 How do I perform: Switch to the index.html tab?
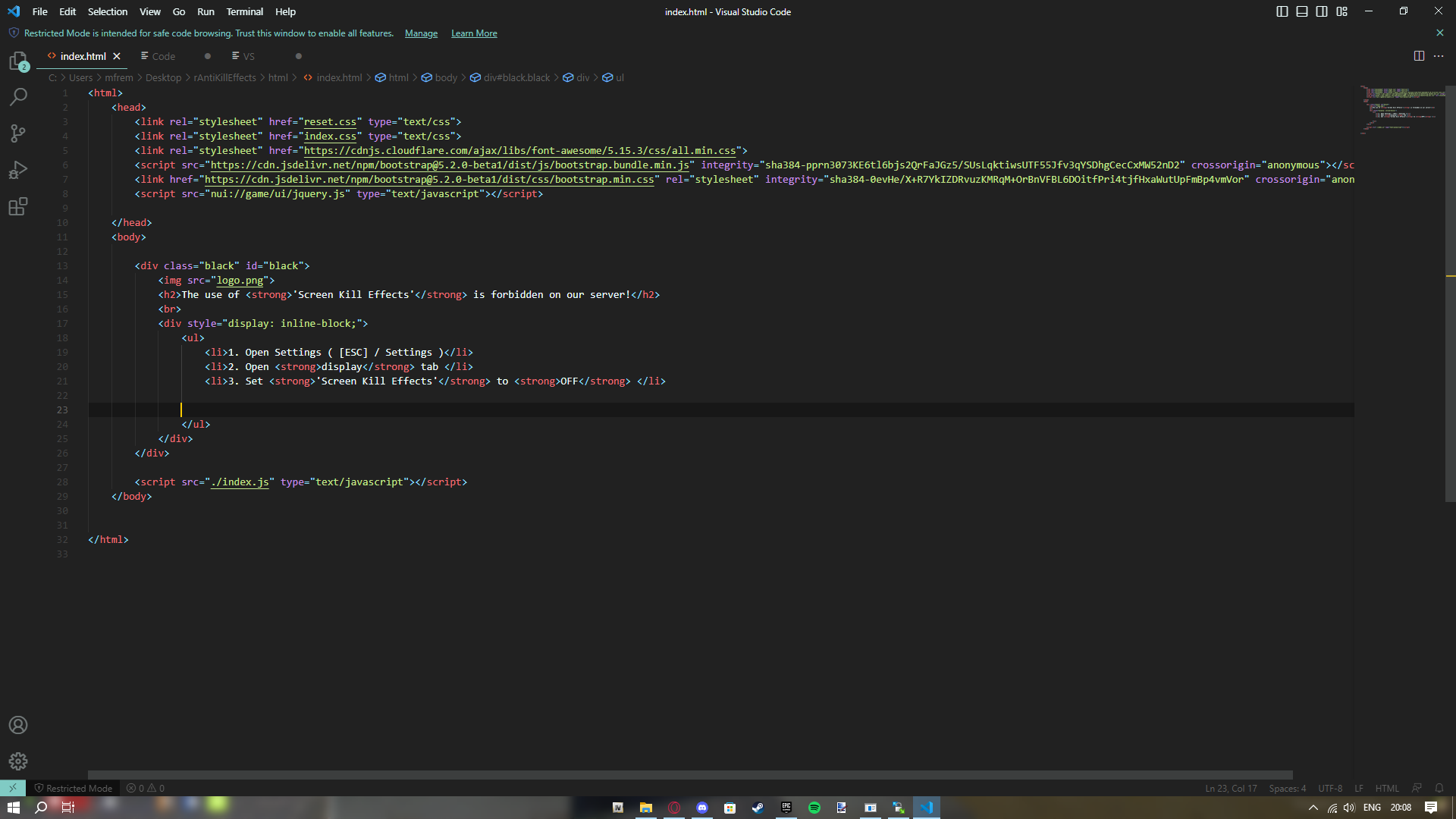80,56
